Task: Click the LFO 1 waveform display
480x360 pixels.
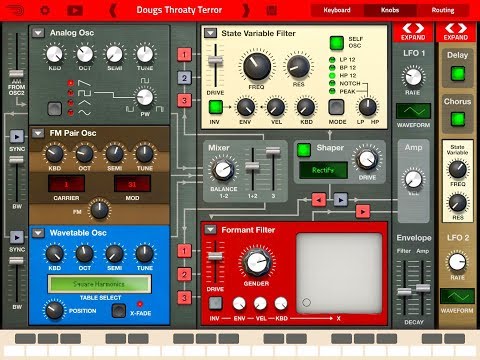Action: tap(413, 111)
